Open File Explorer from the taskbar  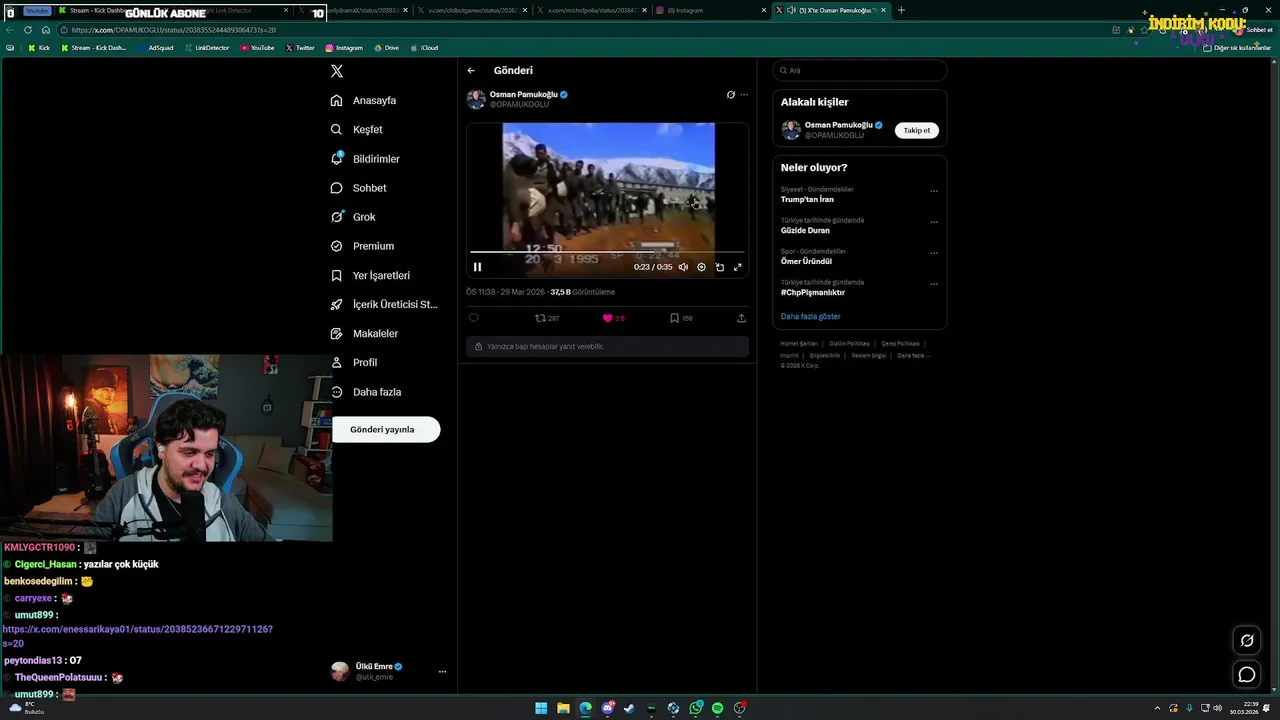tap(563, 708)
